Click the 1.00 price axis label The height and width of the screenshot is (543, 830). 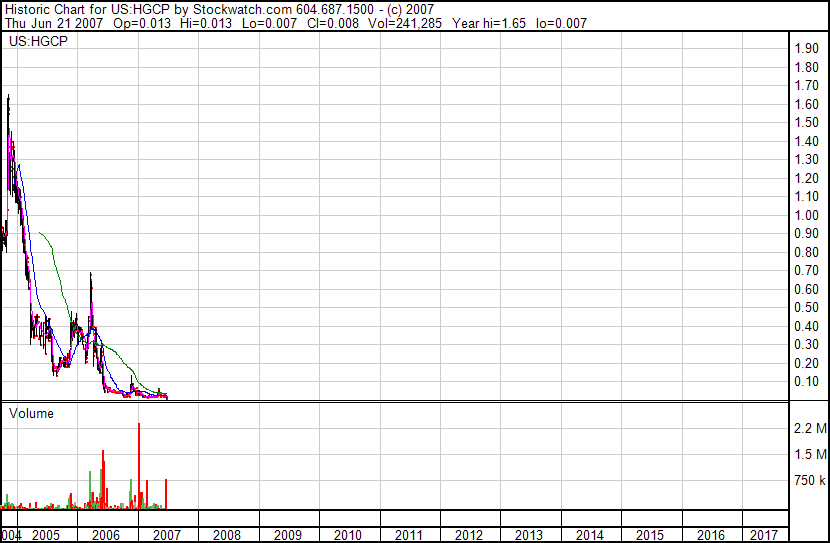(x=806, y=215)
